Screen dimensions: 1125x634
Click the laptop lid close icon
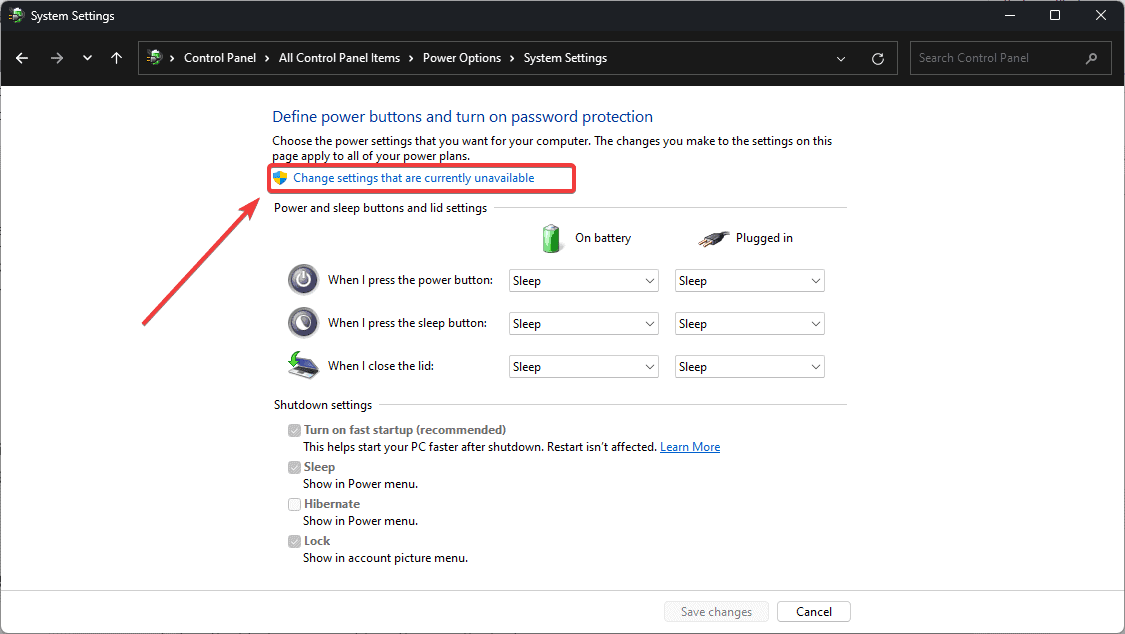303,365
